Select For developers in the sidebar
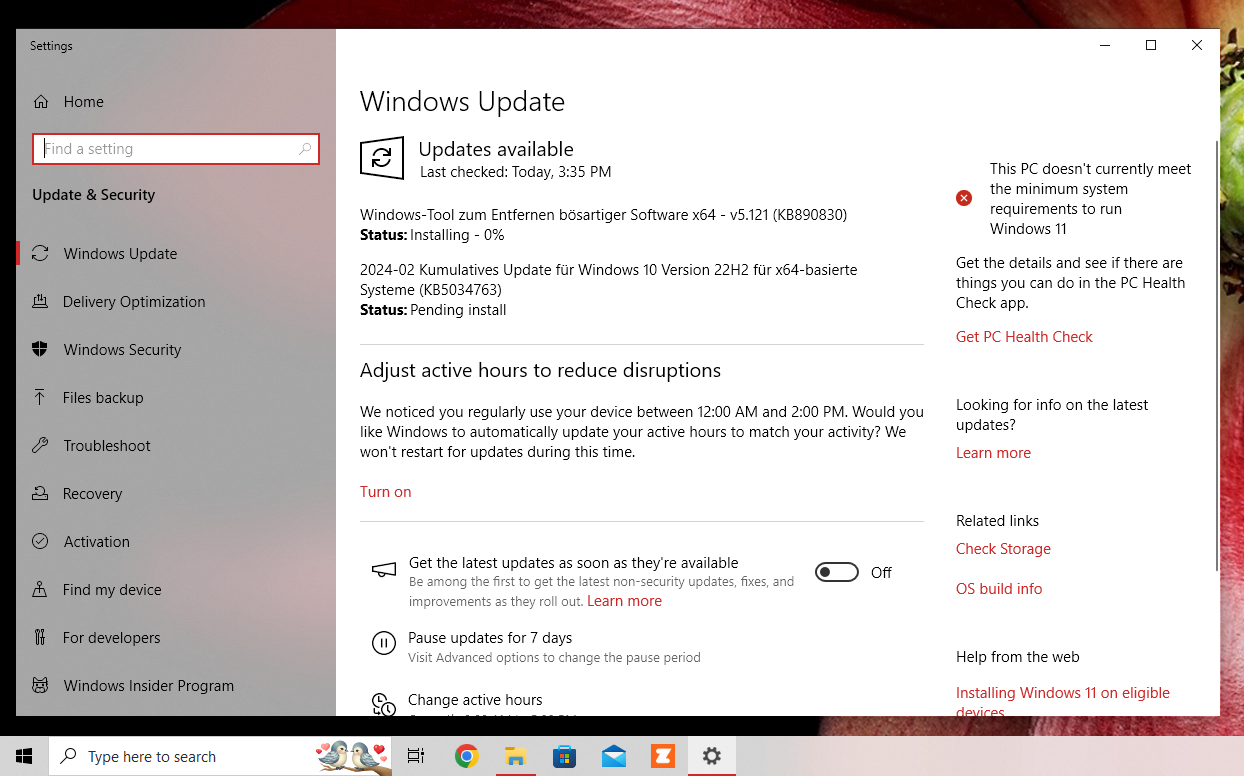This screenshot has height=776, width=1244. click(176, 638)
